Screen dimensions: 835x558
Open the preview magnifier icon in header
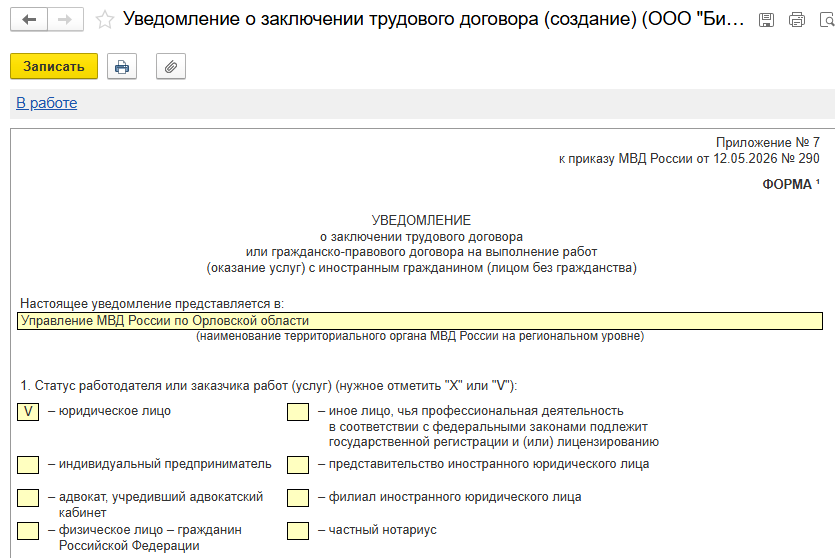coord(828,20)
